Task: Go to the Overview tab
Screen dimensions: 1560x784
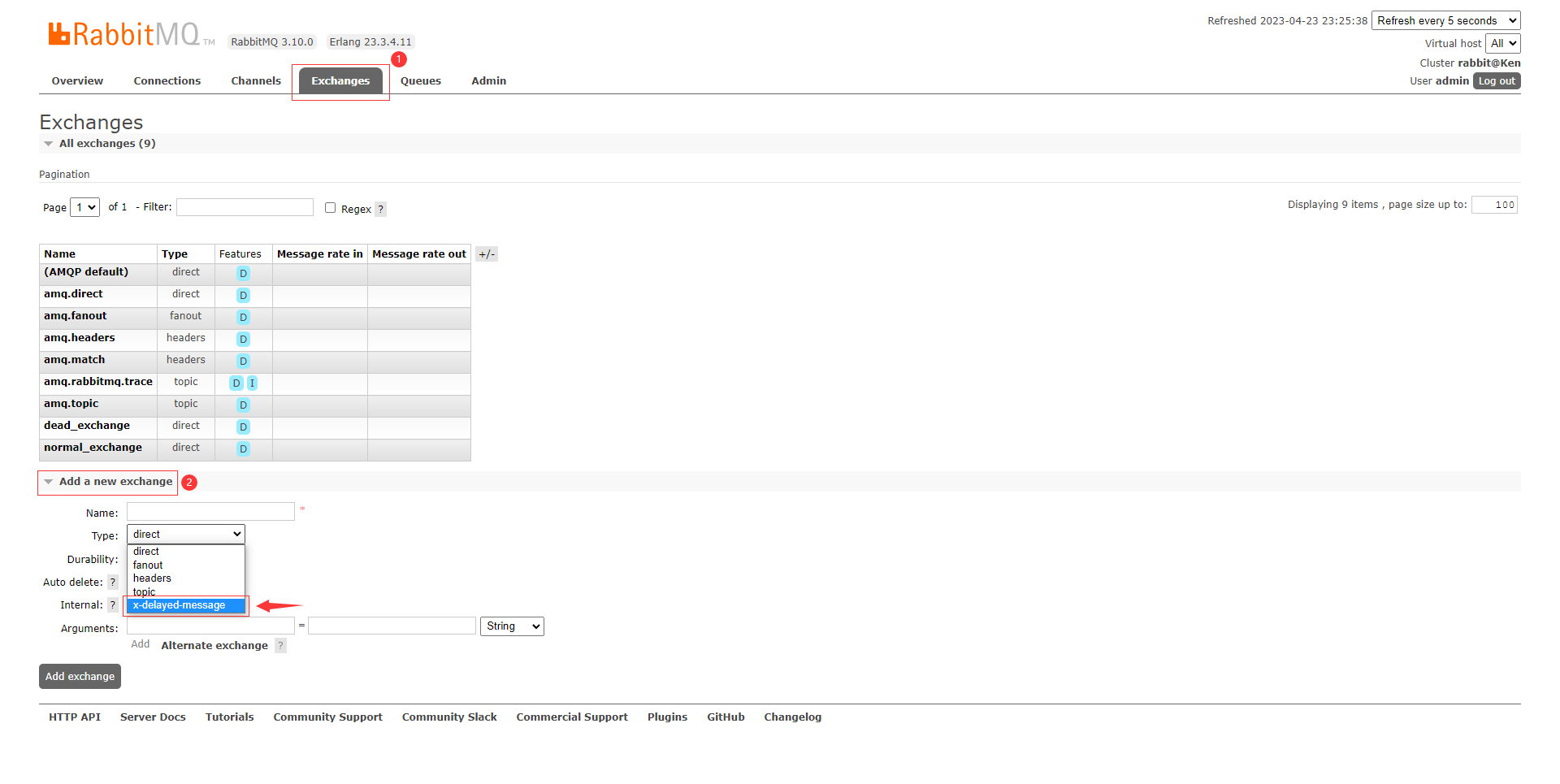Action: [x=77, y=81]
